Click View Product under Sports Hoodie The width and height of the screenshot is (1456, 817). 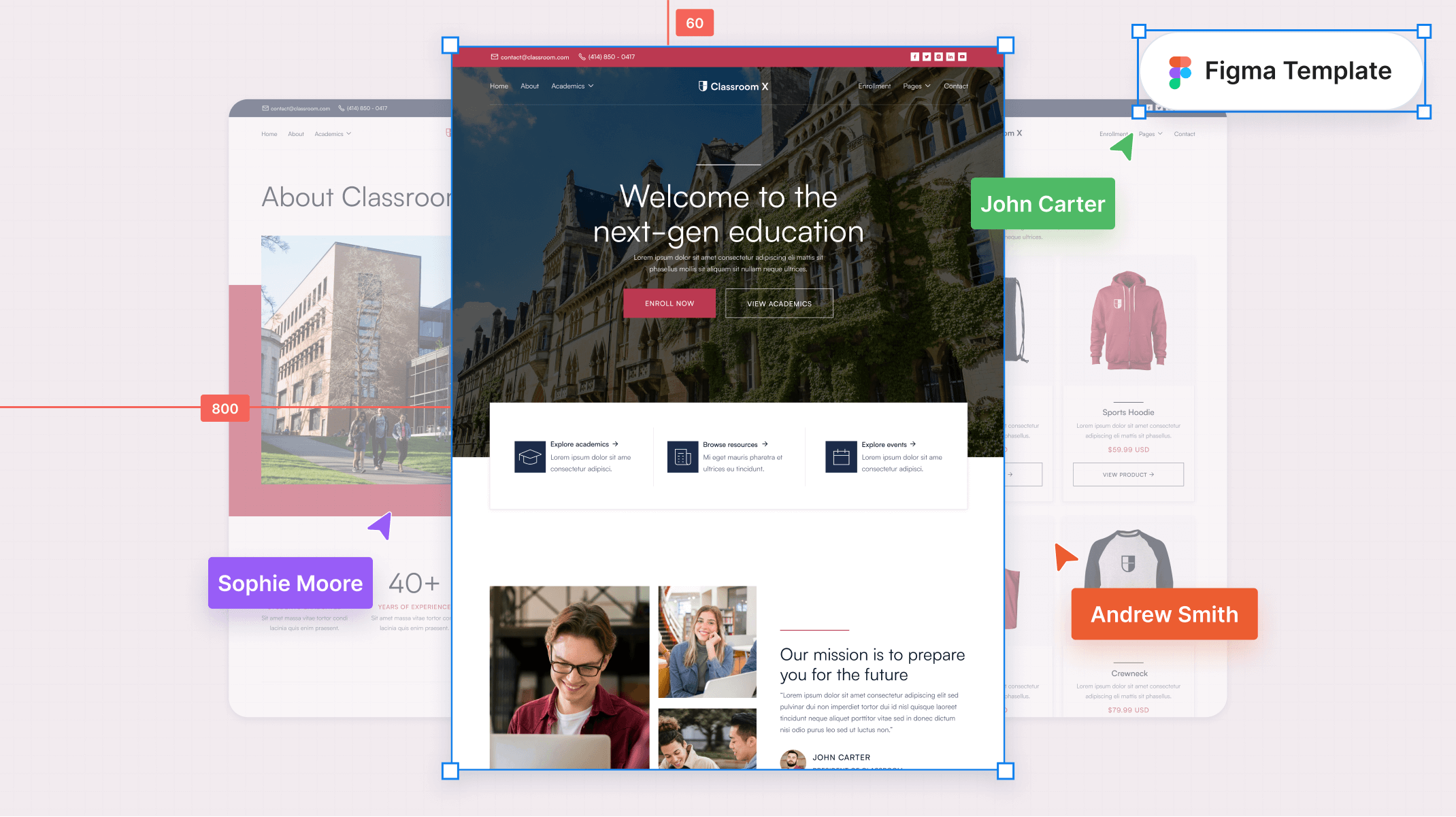(1128, 475)
